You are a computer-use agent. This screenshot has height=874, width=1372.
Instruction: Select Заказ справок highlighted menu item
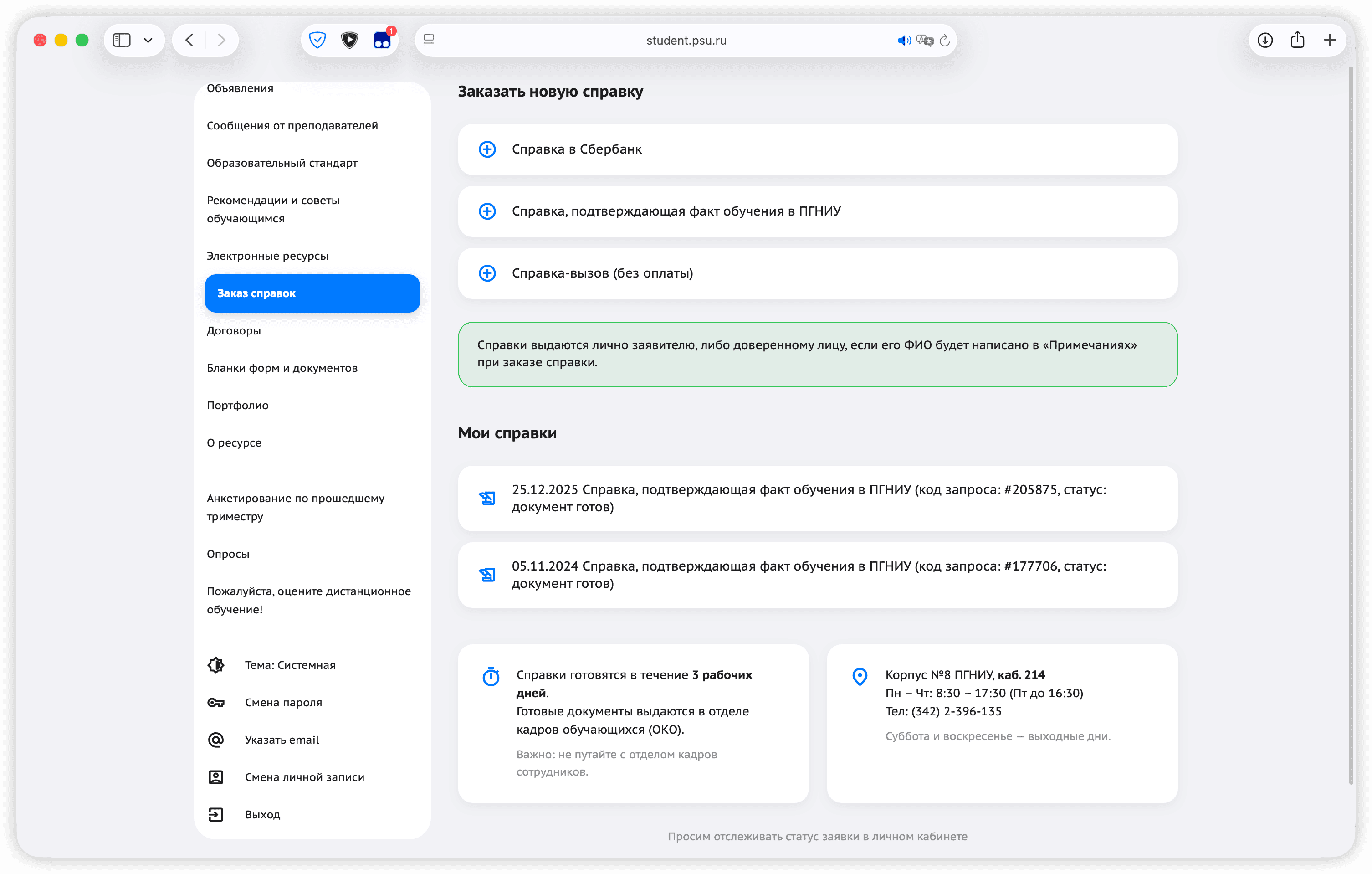(x=312, y=293)
